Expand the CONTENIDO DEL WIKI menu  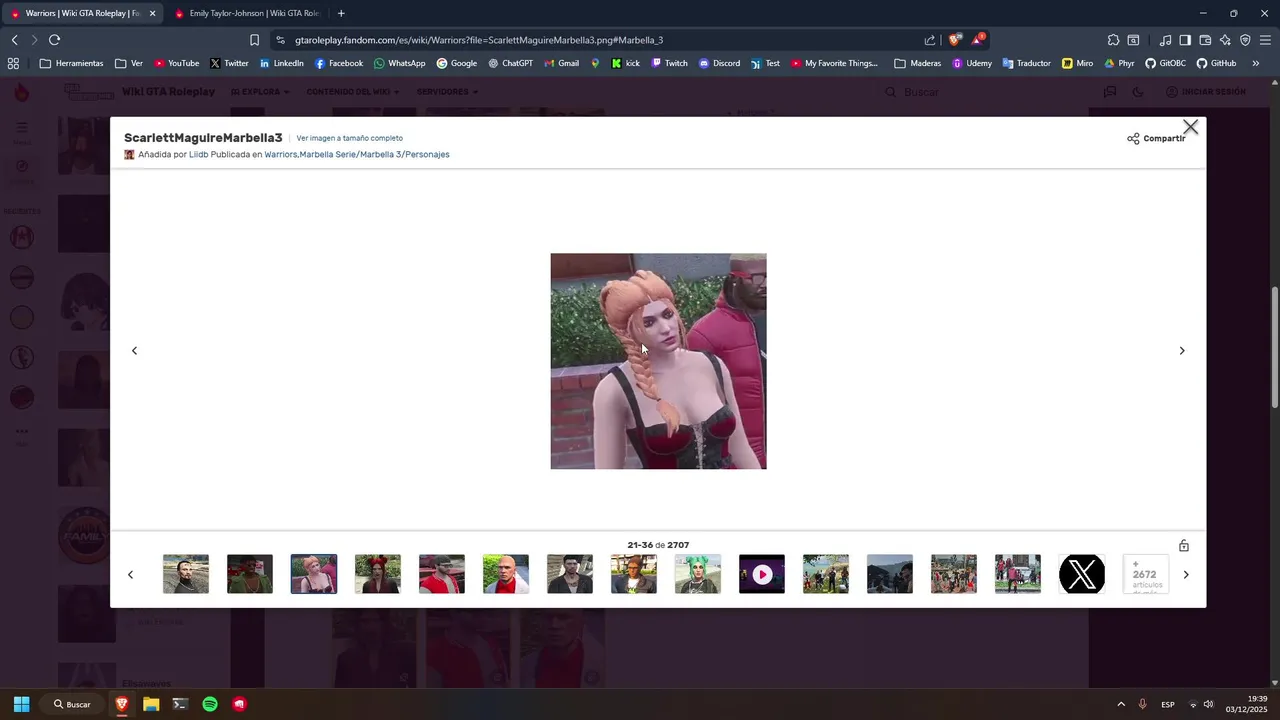(x=353, y=92)
